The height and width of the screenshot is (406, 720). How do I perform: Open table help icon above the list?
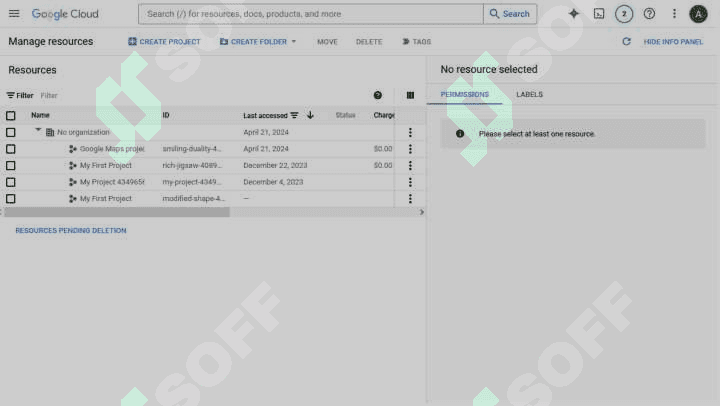coord(377,95)
